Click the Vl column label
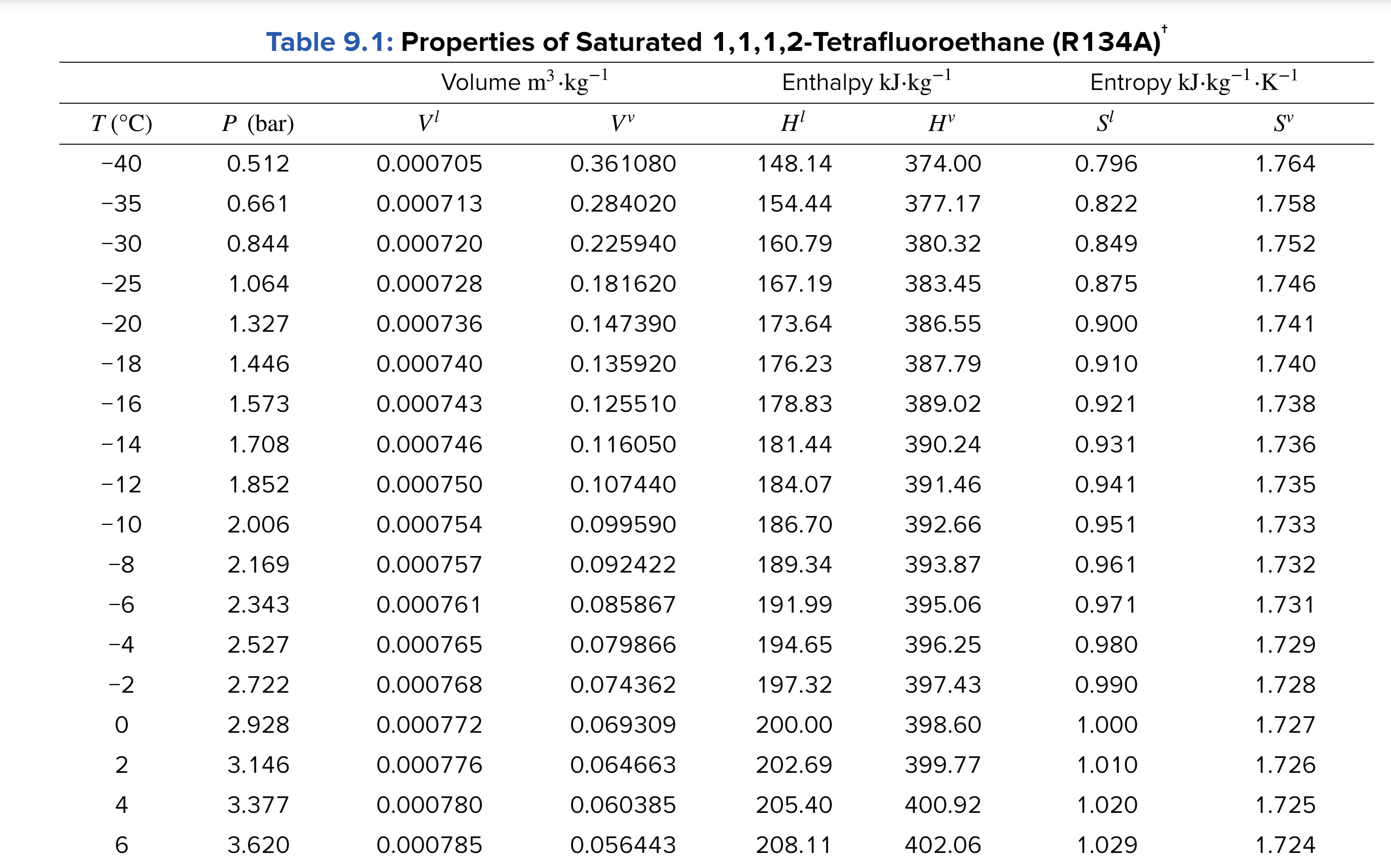 pyautogui.click(x=429, y=121)
